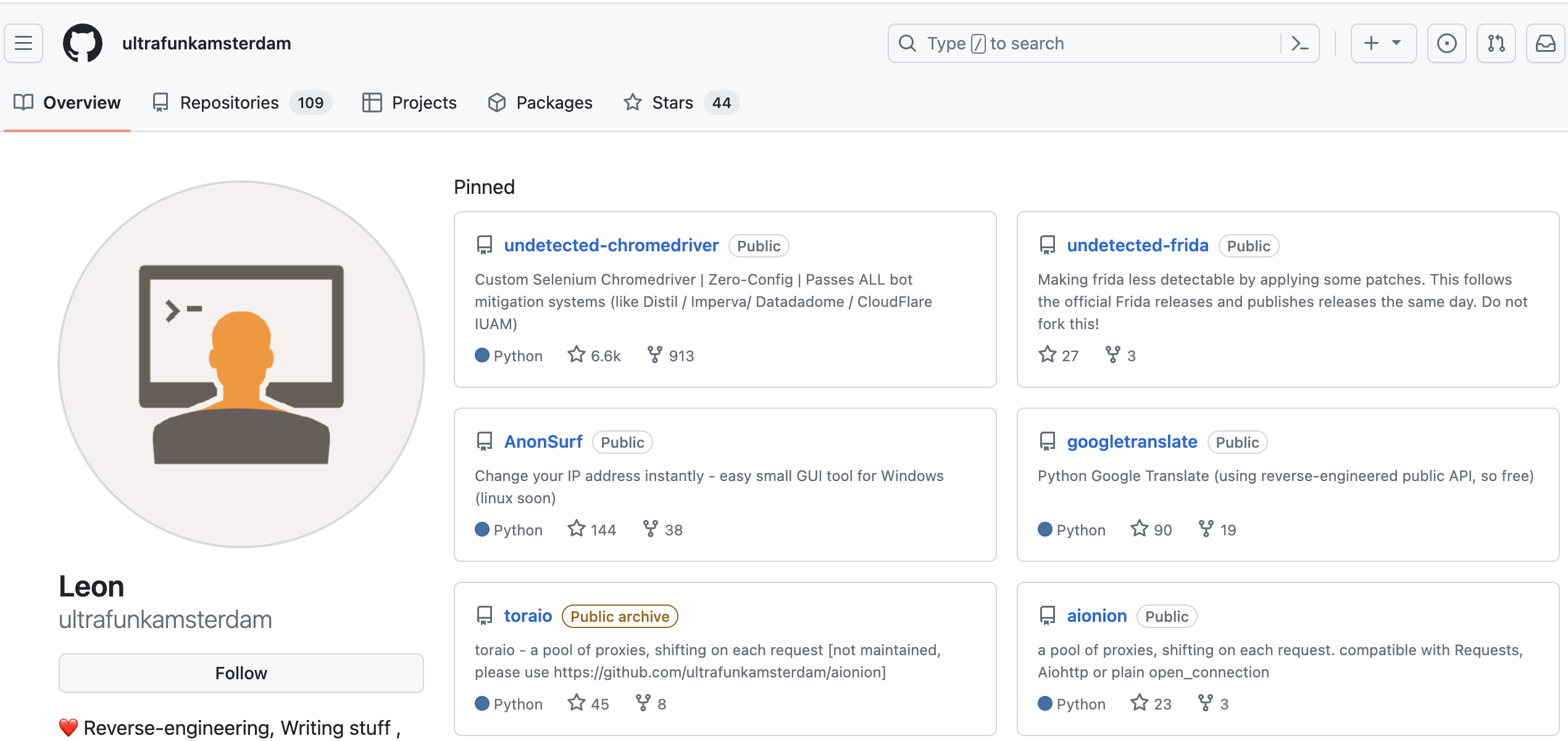Click star count 144 on AnonSurf
Screen dimensions: 1568x741
tap(592, 530)
